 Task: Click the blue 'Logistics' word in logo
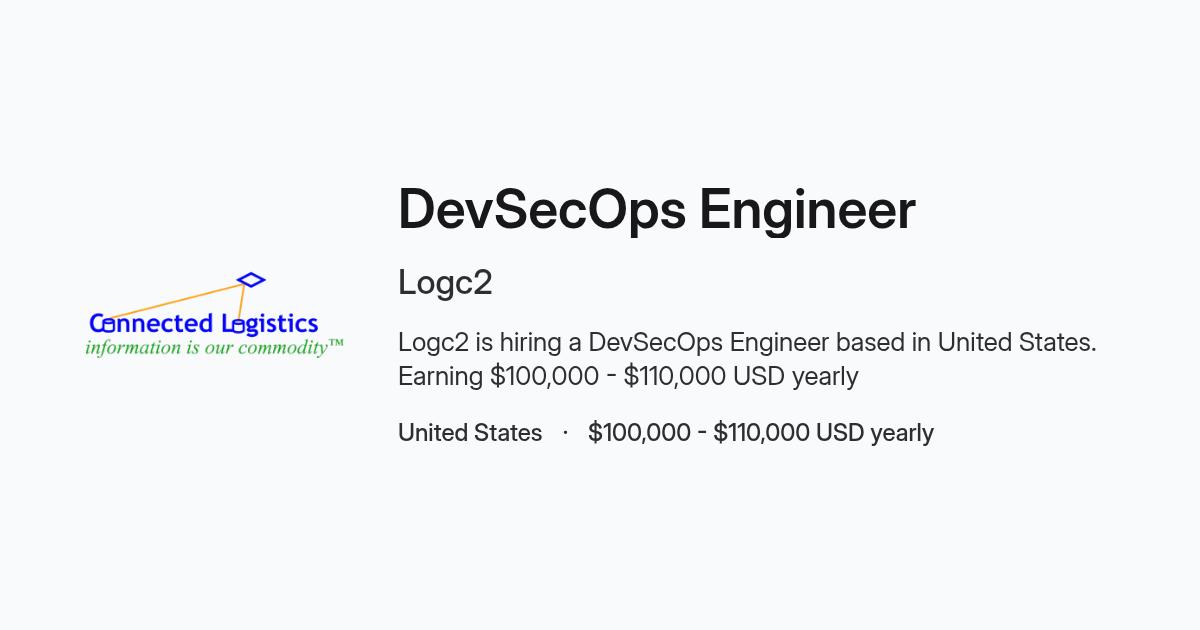(x=270, y=324)
